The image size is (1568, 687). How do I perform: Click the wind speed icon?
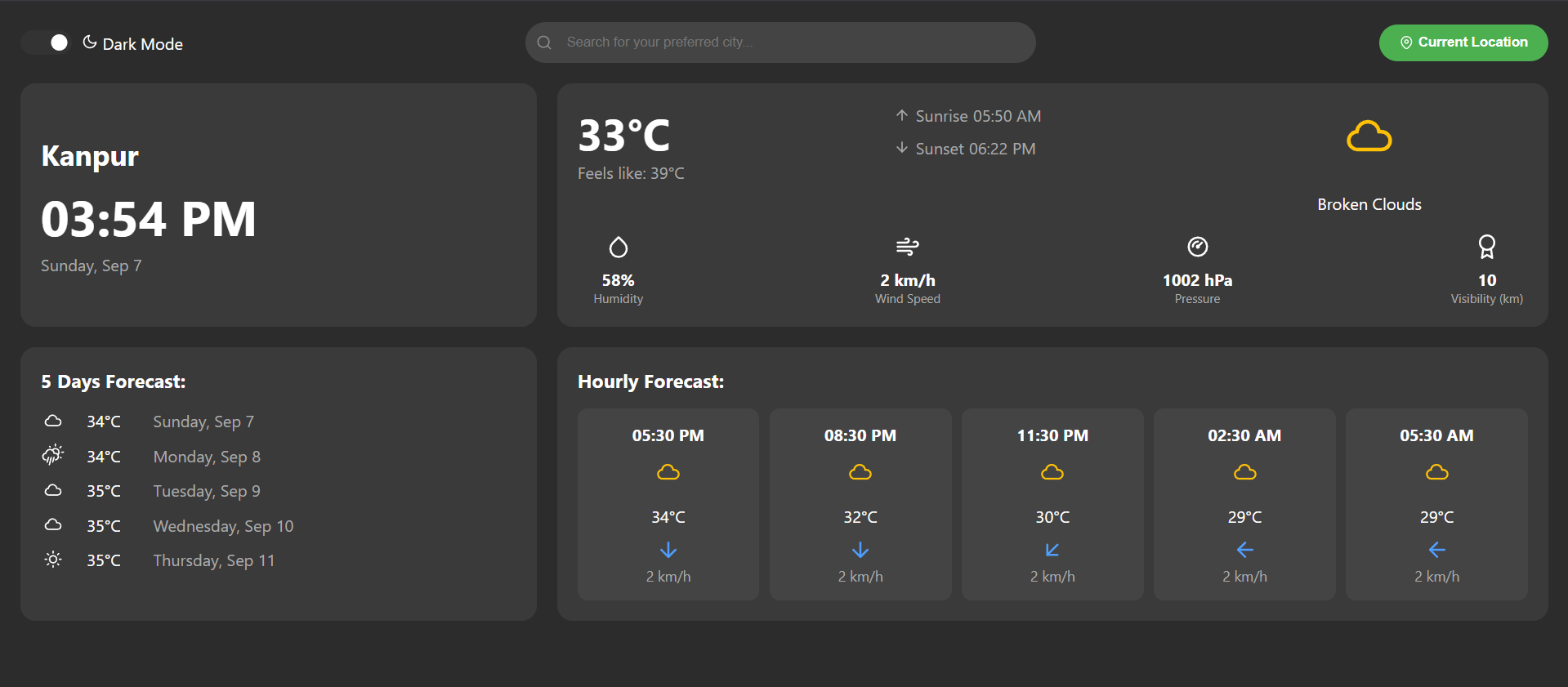pyautogui.click(x=907, y=247)
